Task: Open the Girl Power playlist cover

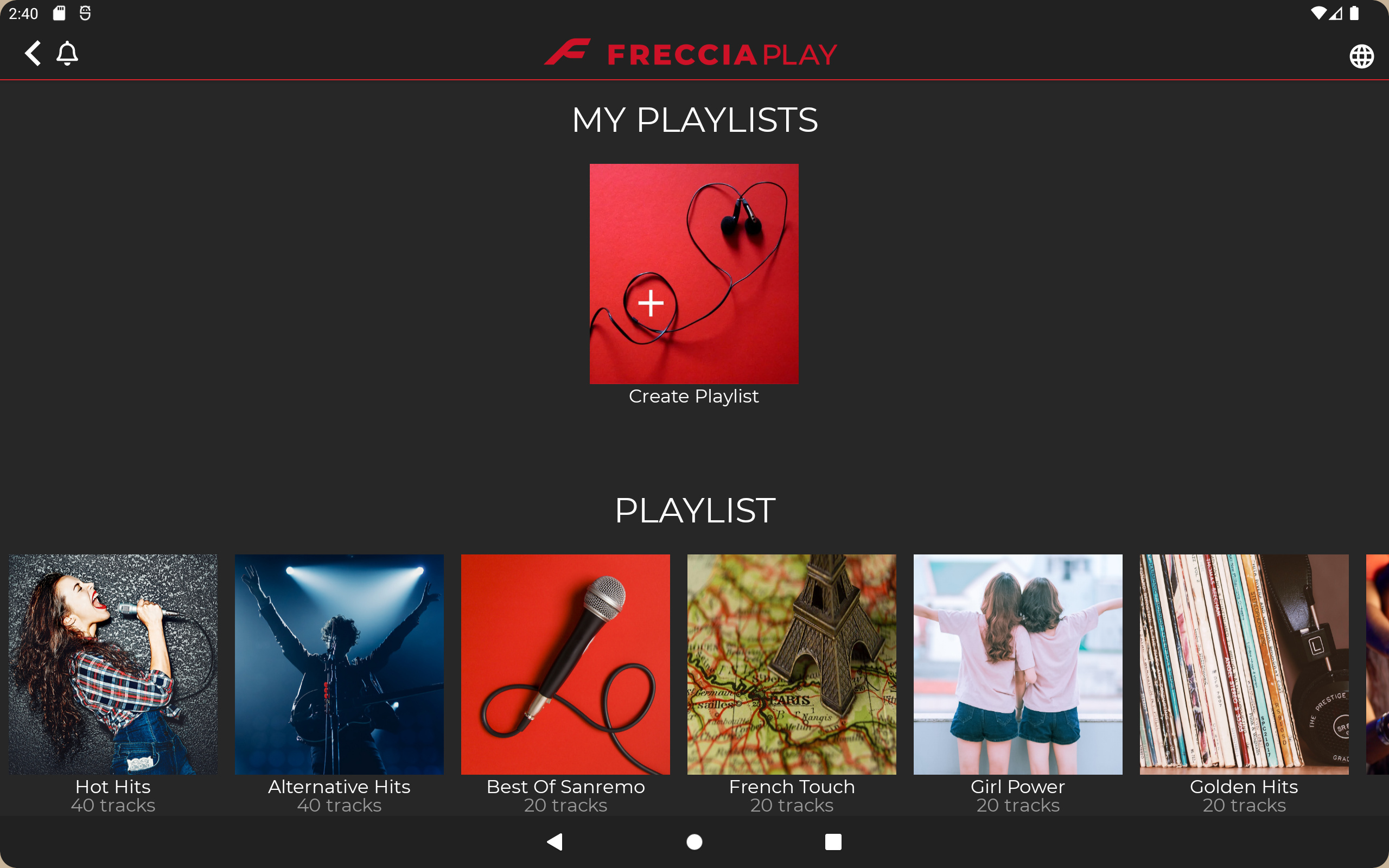Action: click(x=1018, y=664)
